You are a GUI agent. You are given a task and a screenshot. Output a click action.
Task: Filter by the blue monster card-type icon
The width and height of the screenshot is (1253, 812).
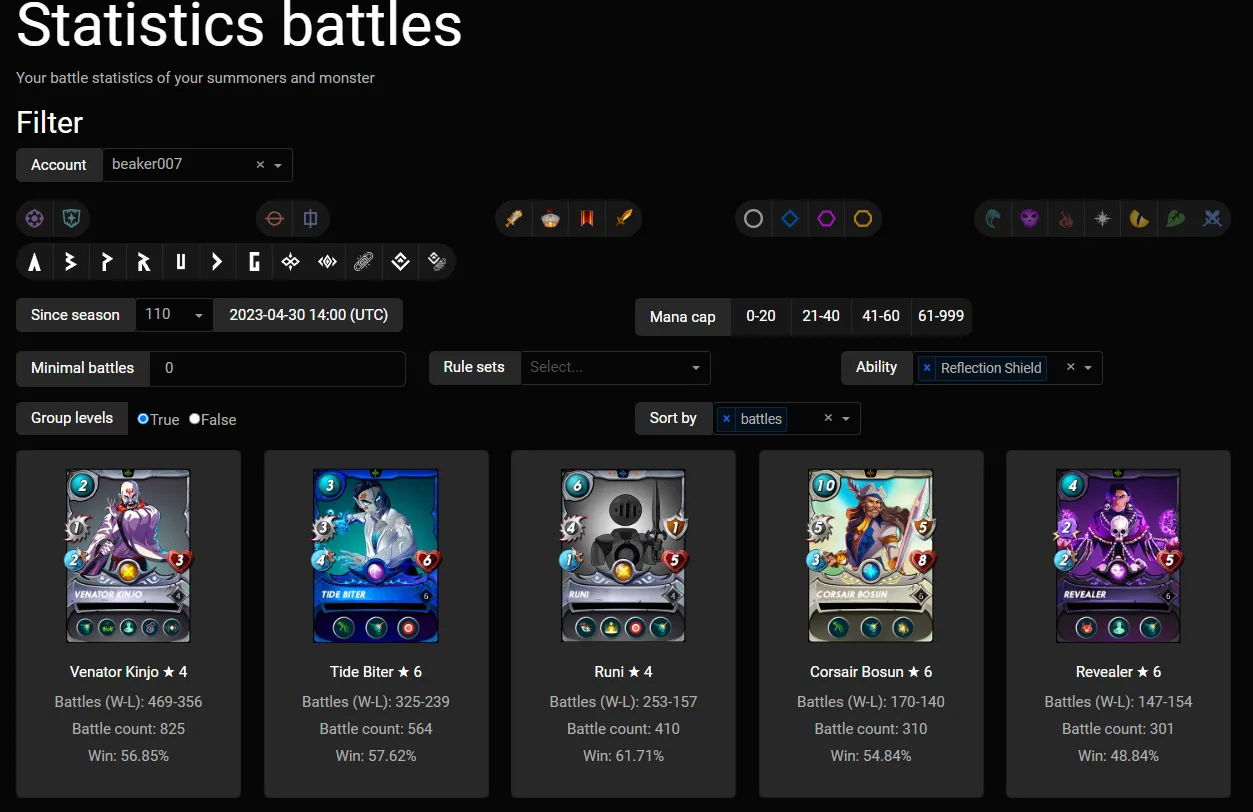(311, 218)
